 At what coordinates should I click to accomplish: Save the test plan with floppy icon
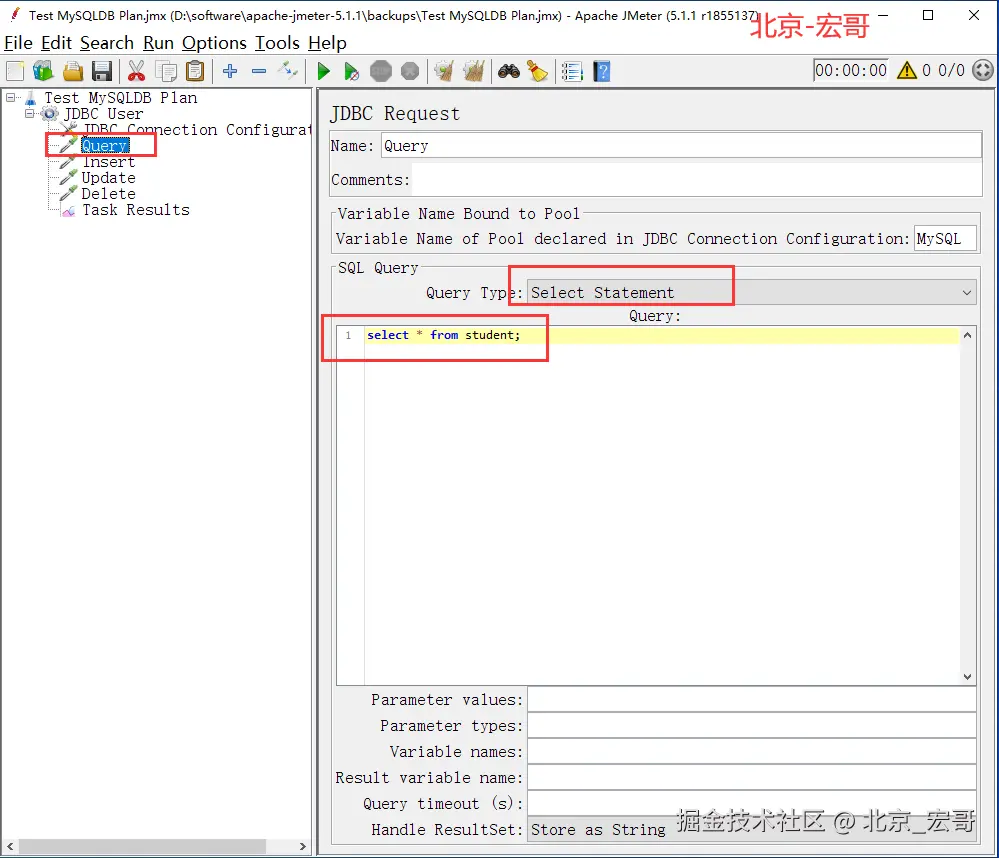pos(102,71)
